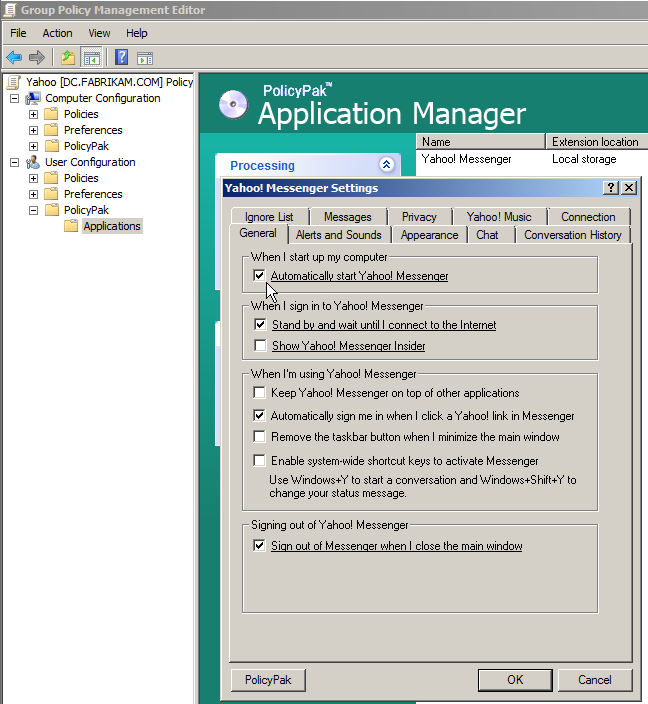Click the User Configuration user icon
This screenshot has width=648, height=704.
coord(33,162)
